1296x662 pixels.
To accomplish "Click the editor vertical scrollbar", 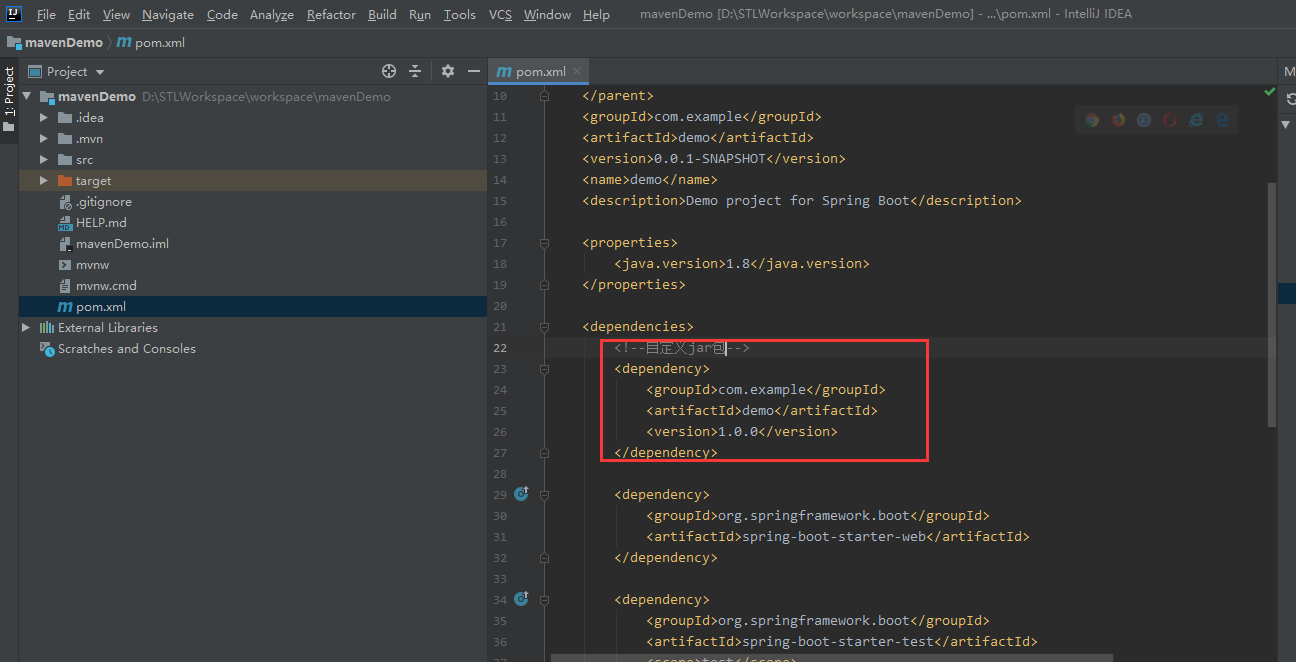I will [x=1272, y=304].
